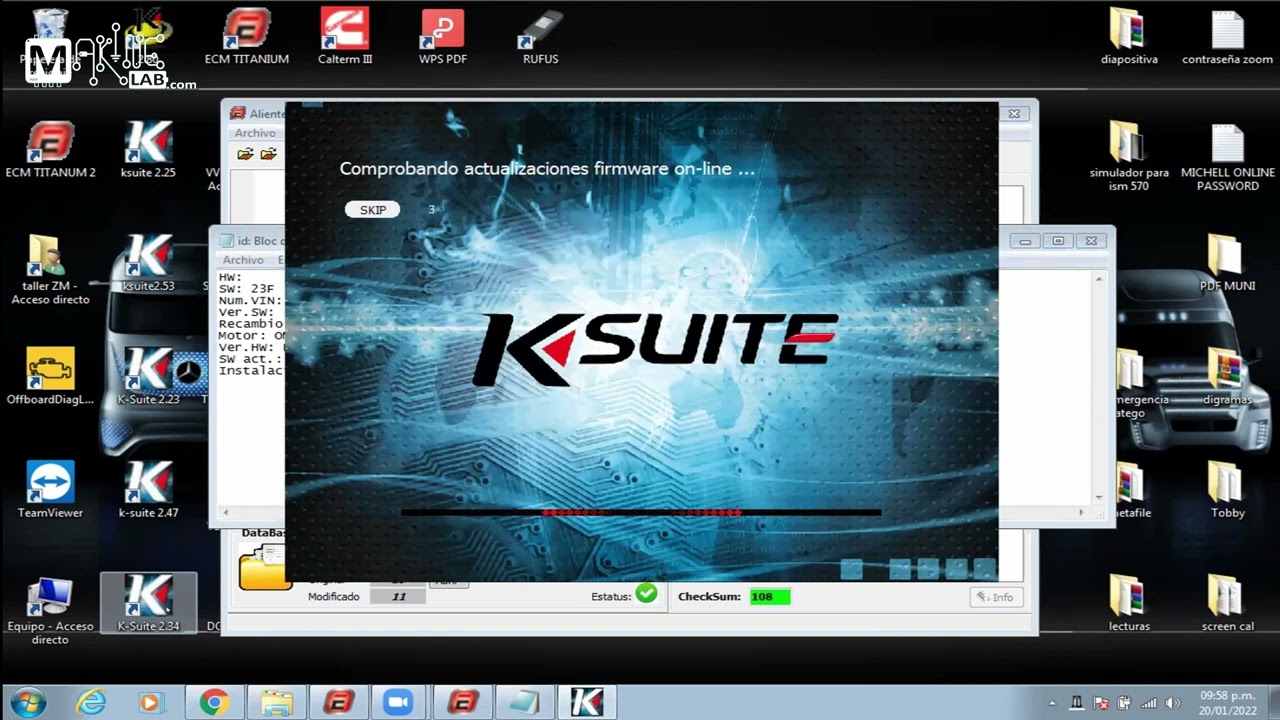Open taller ZM shortcut folder
Image resolution: width=1280 pixels, height=720 pixels.
(50, 270)
